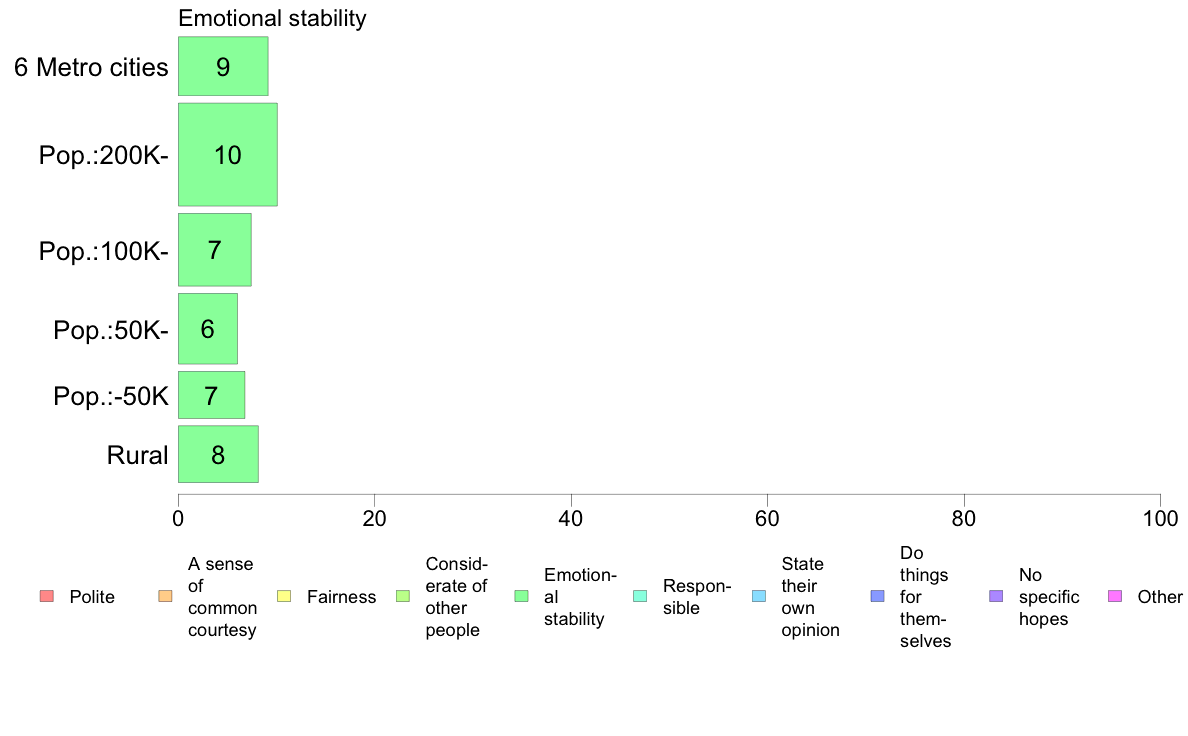Click the Emotional stability chart title
1188x736 pixels.
click(272, 18)
